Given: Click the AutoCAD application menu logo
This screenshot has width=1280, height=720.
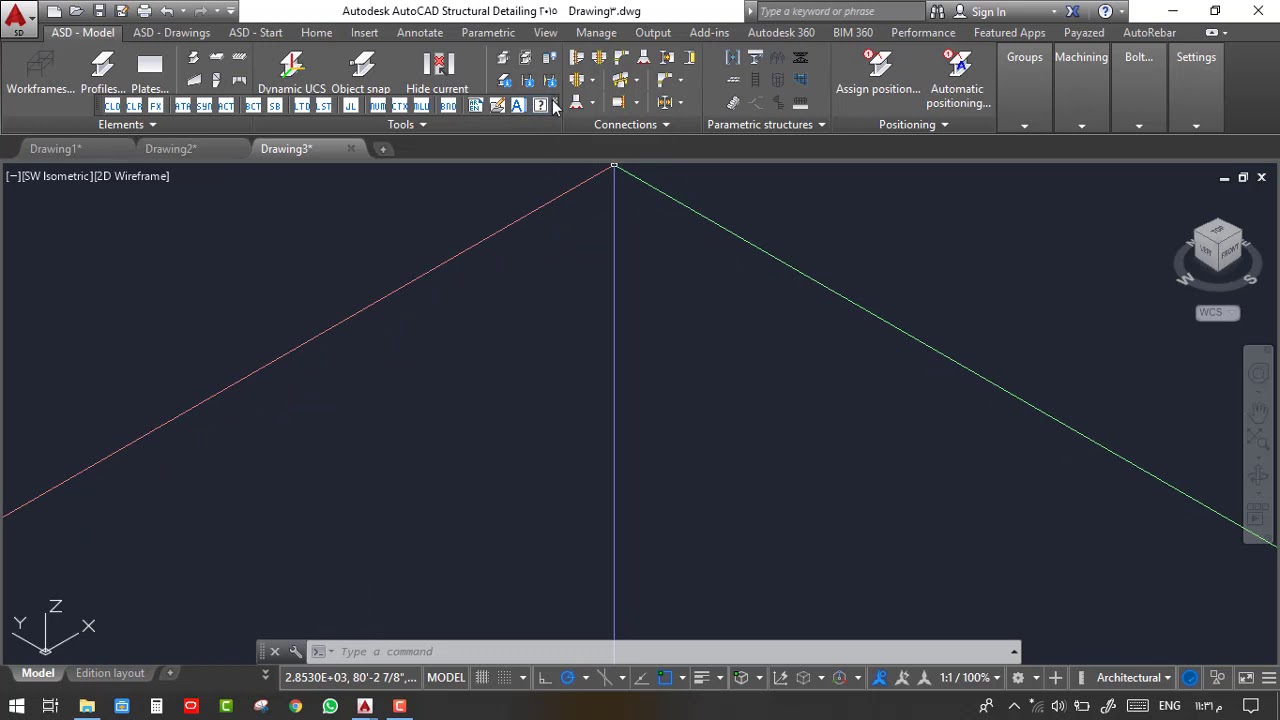Looking at the screenshot, I should pos(18,17).
